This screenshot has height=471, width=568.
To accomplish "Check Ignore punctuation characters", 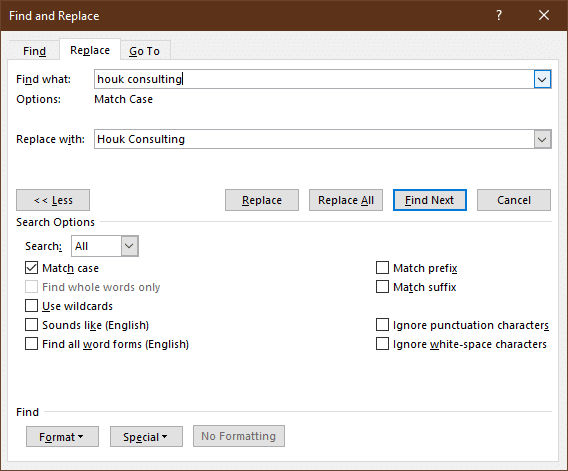I will (382, 325).
